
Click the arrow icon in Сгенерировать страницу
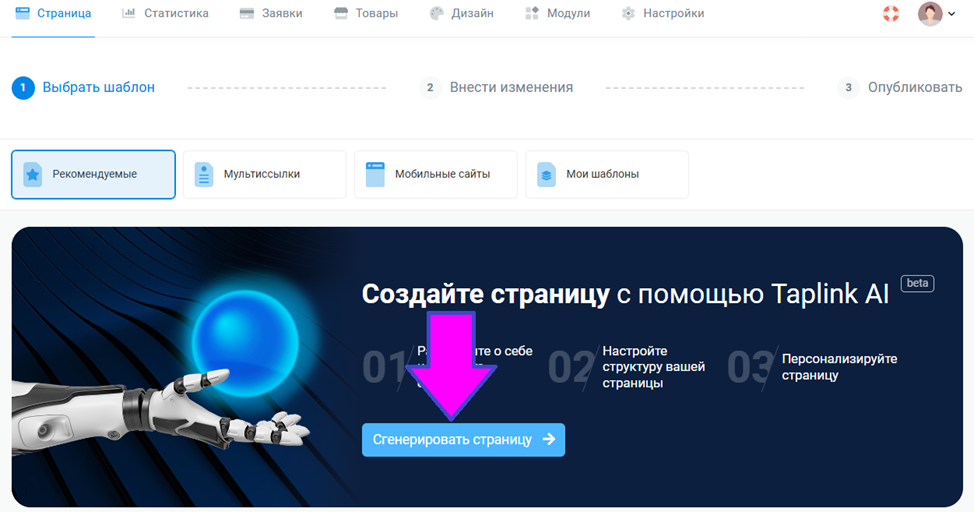point(548,439)
